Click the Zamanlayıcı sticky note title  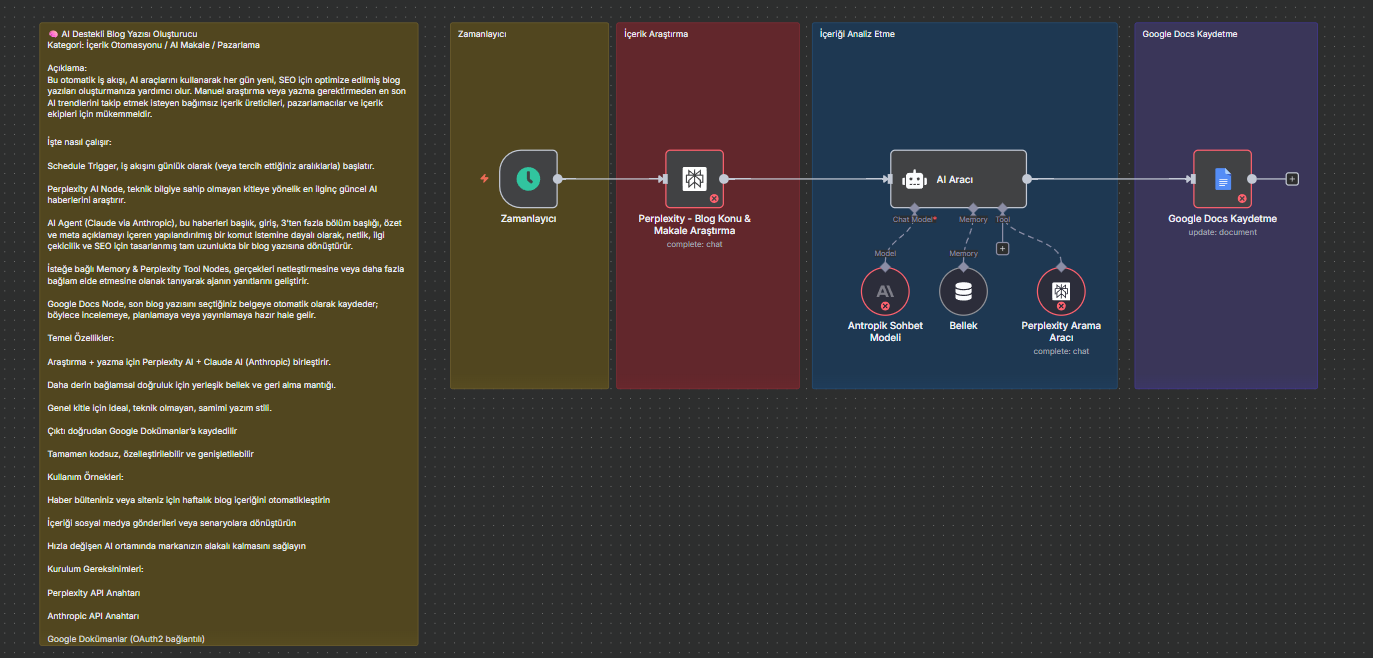point(482,34)
